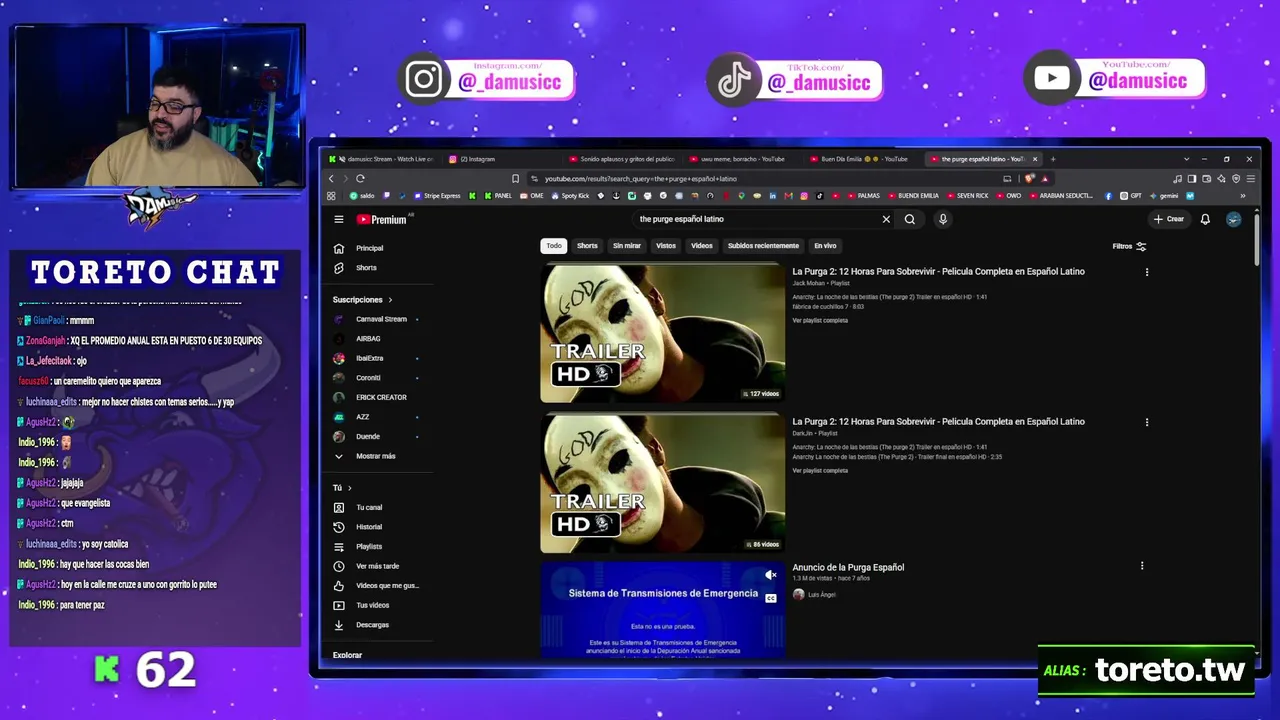This screenshot has height=720, width=1280.
Task: Click the magnifying glass search button
Action: click(x=910, y=219)
